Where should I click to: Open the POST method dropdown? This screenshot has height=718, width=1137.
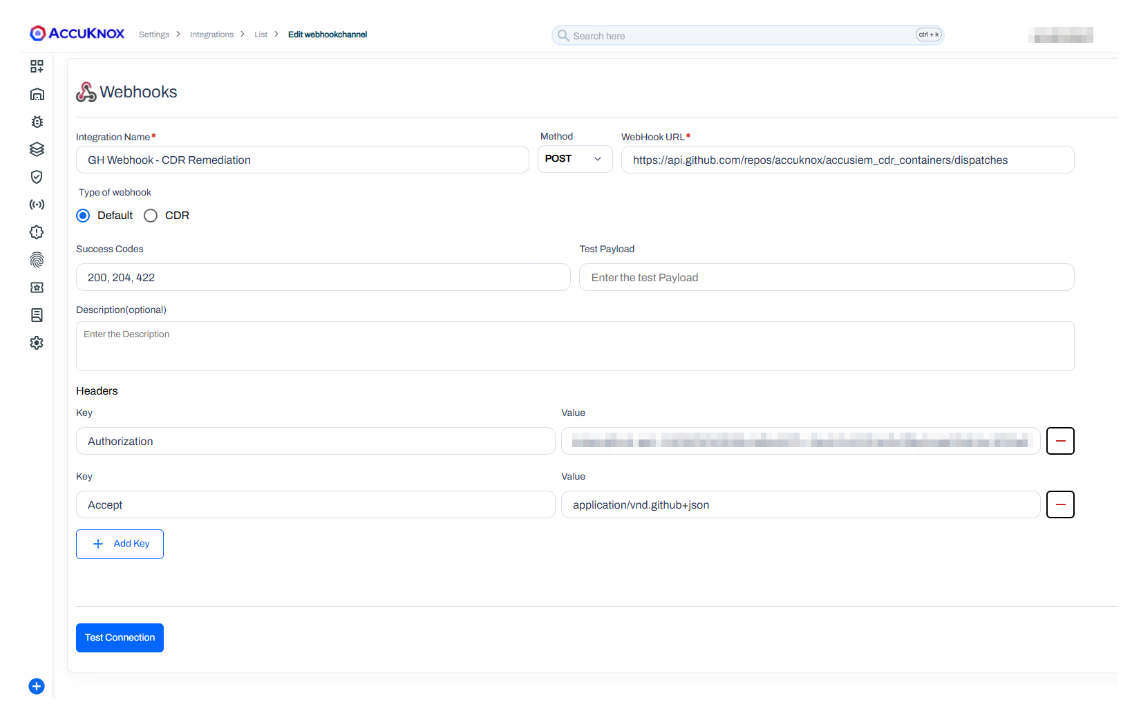(575, 159)
